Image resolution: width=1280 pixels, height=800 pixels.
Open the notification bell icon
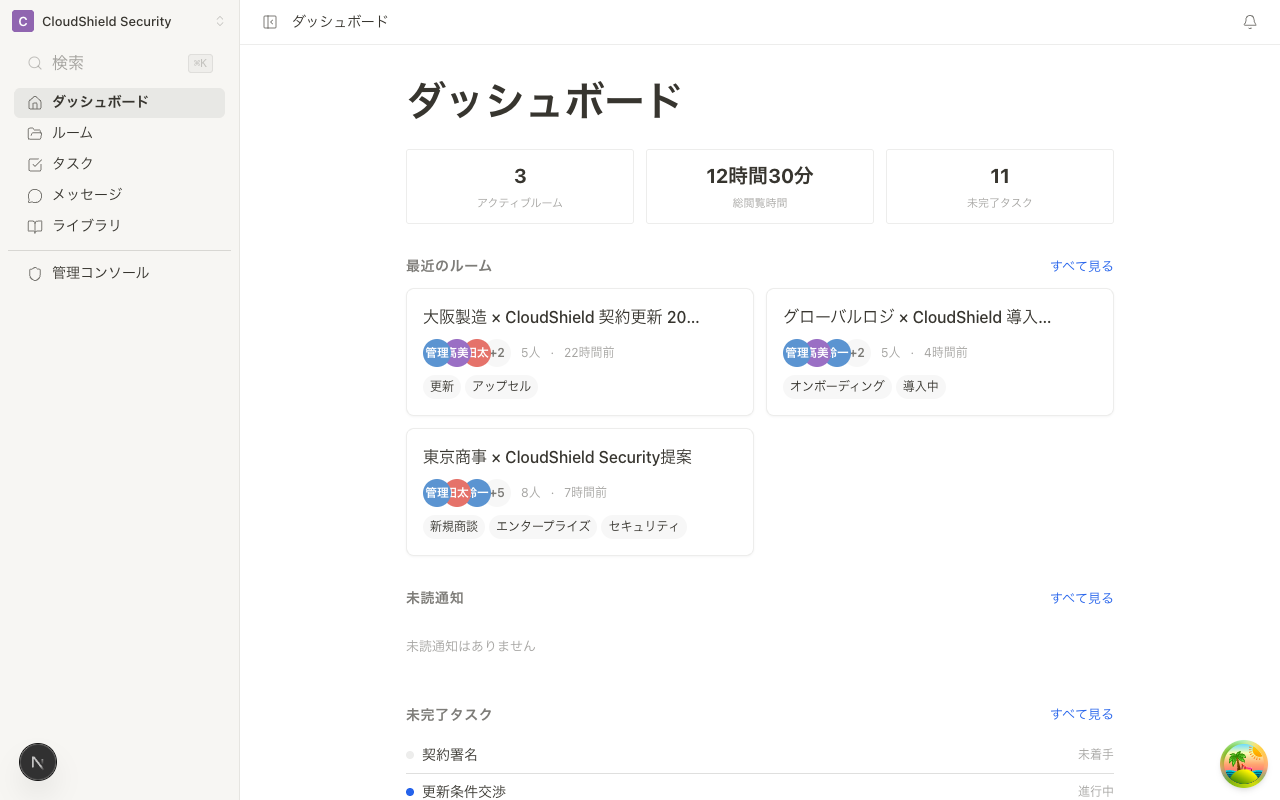(1249, 21)
